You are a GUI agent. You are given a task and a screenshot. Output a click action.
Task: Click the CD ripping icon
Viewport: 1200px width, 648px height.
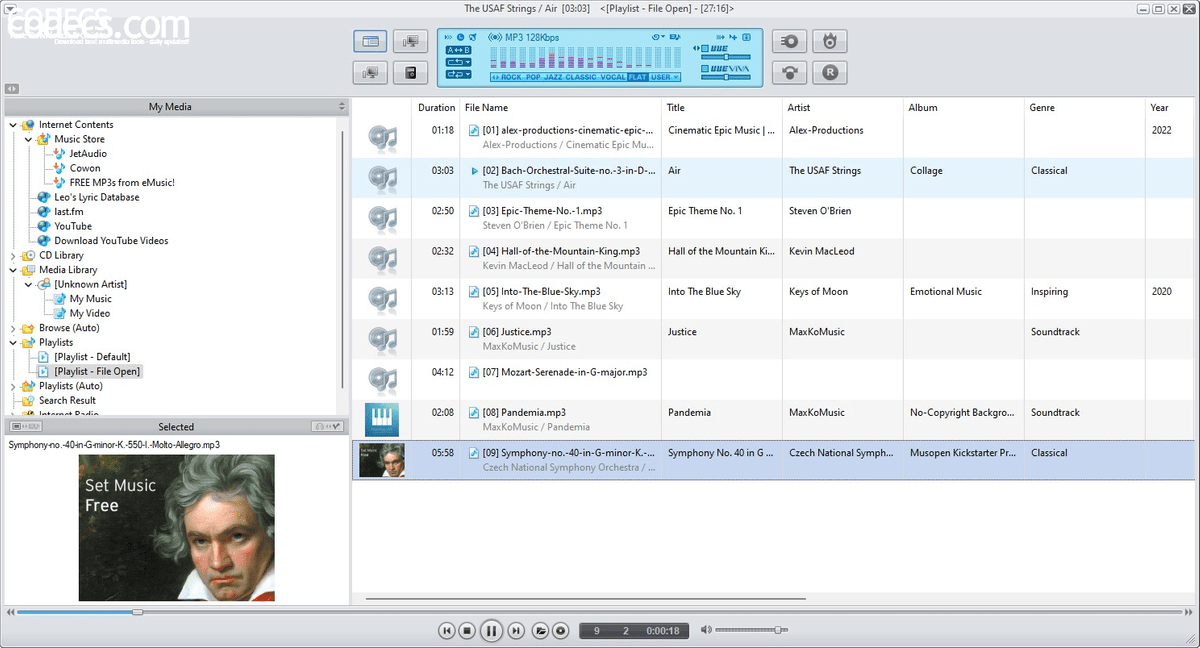tap(789, 41)
